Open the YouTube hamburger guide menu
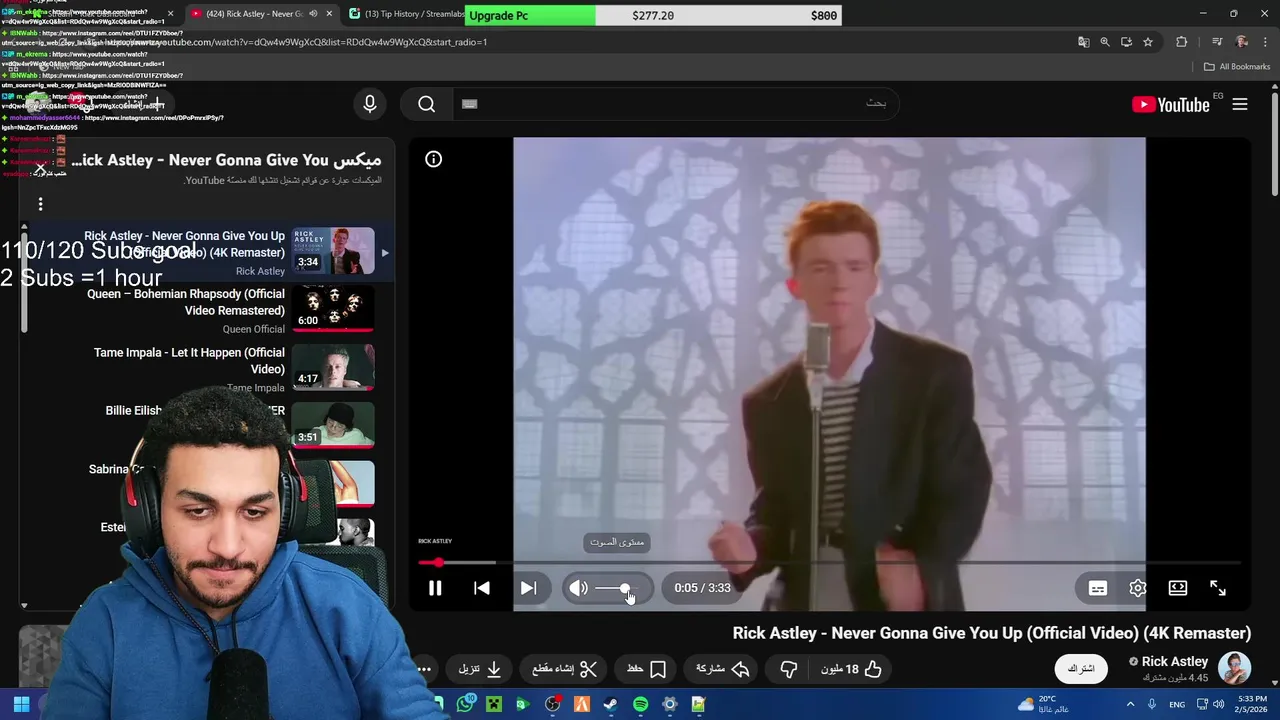Screen dimensions: 1280x720 [1240, 104]
